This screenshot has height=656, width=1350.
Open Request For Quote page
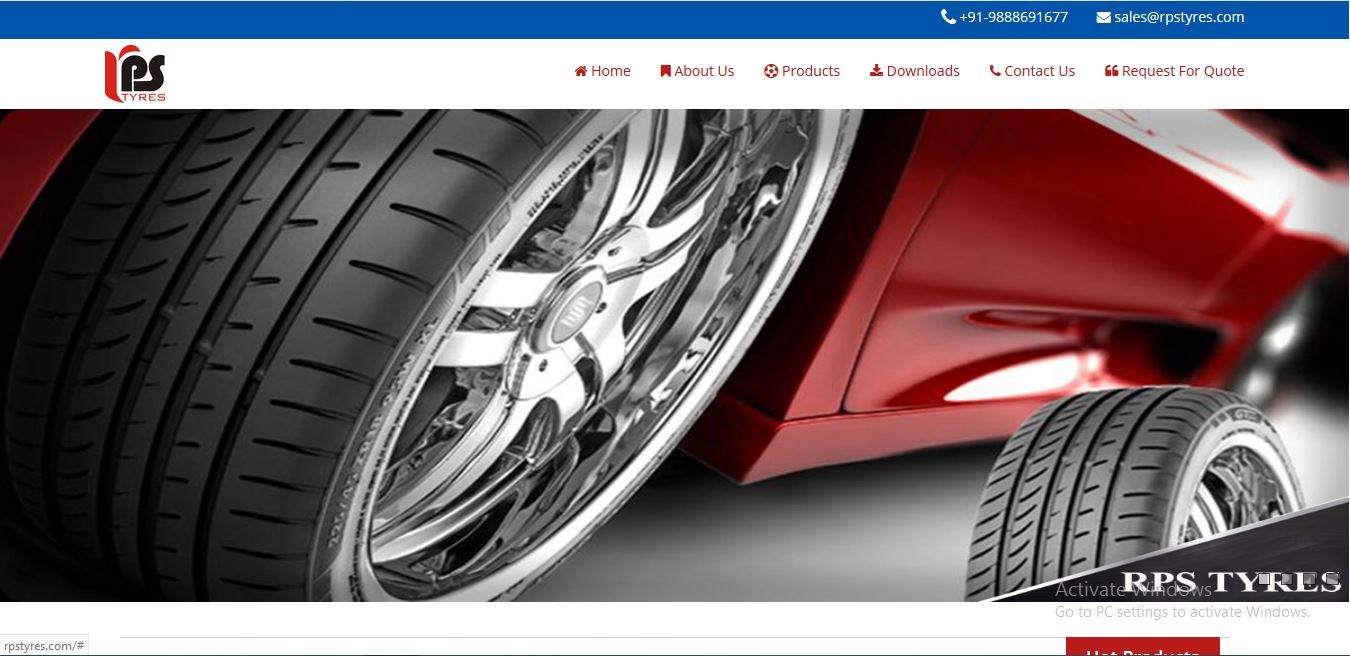pyautogui.click(x=1174, y=71)
